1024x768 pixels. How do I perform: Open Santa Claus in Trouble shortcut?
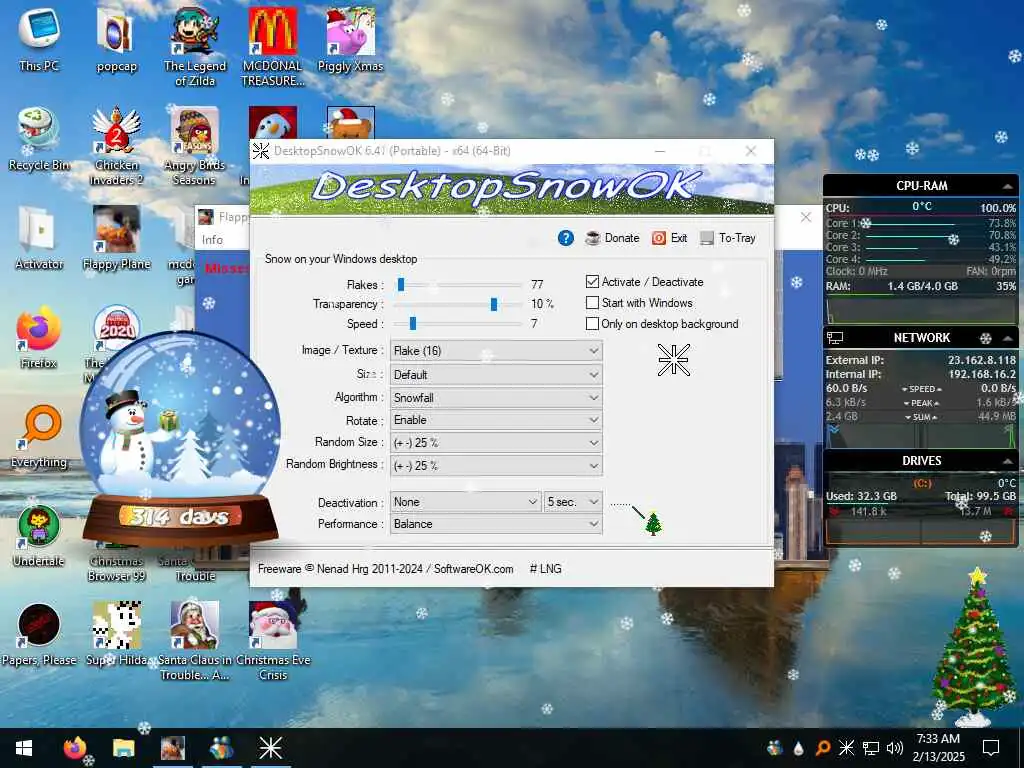[195, 641]
